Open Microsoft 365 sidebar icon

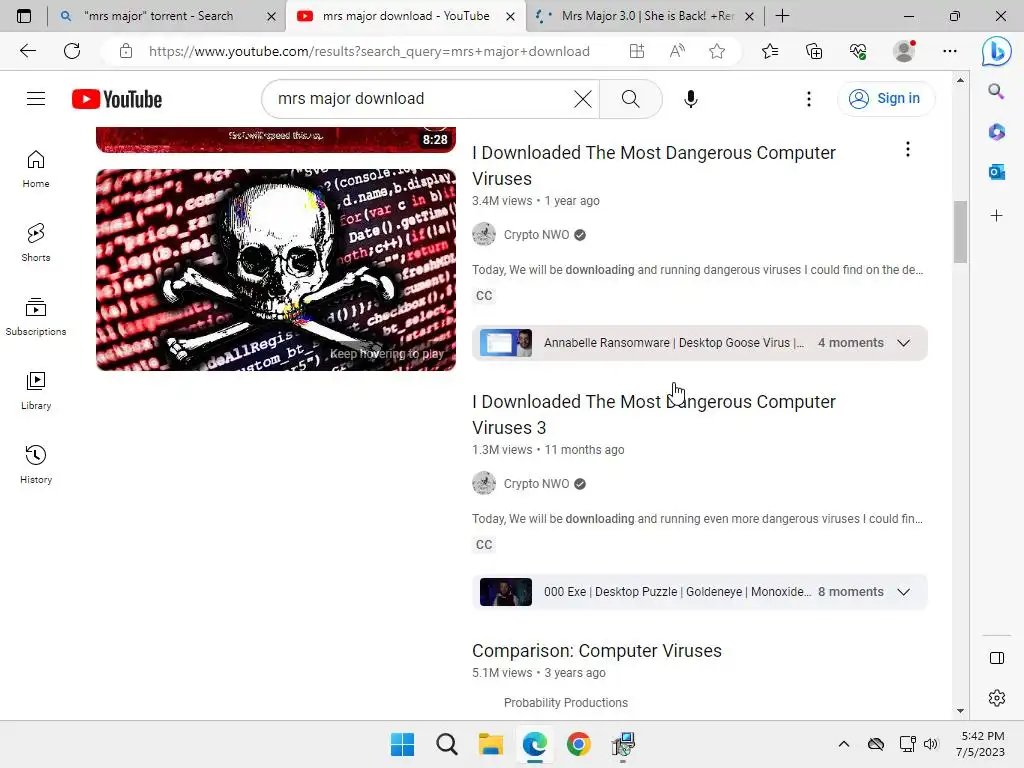(x=996, y=132)
